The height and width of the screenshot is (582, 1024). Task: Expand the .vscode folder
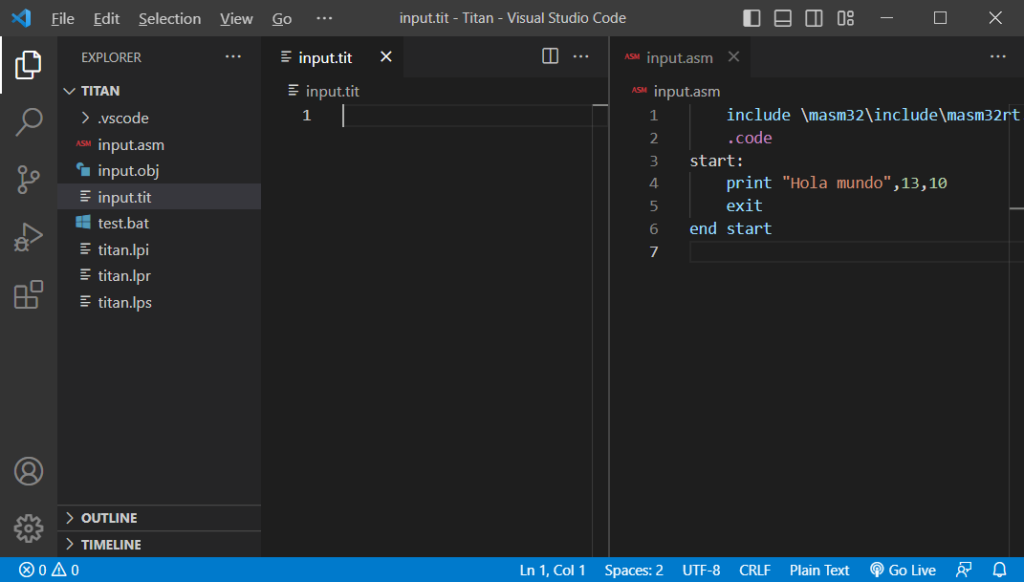(x=159, y=118)
